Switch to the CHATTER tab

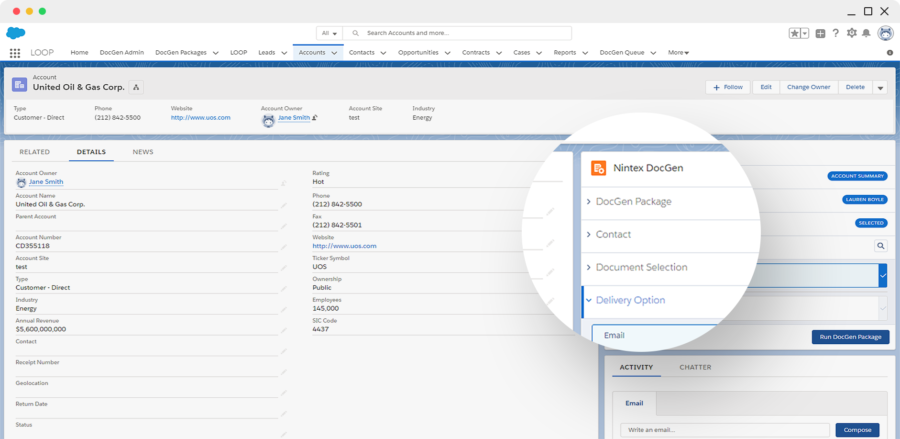(x=695, y=367)
